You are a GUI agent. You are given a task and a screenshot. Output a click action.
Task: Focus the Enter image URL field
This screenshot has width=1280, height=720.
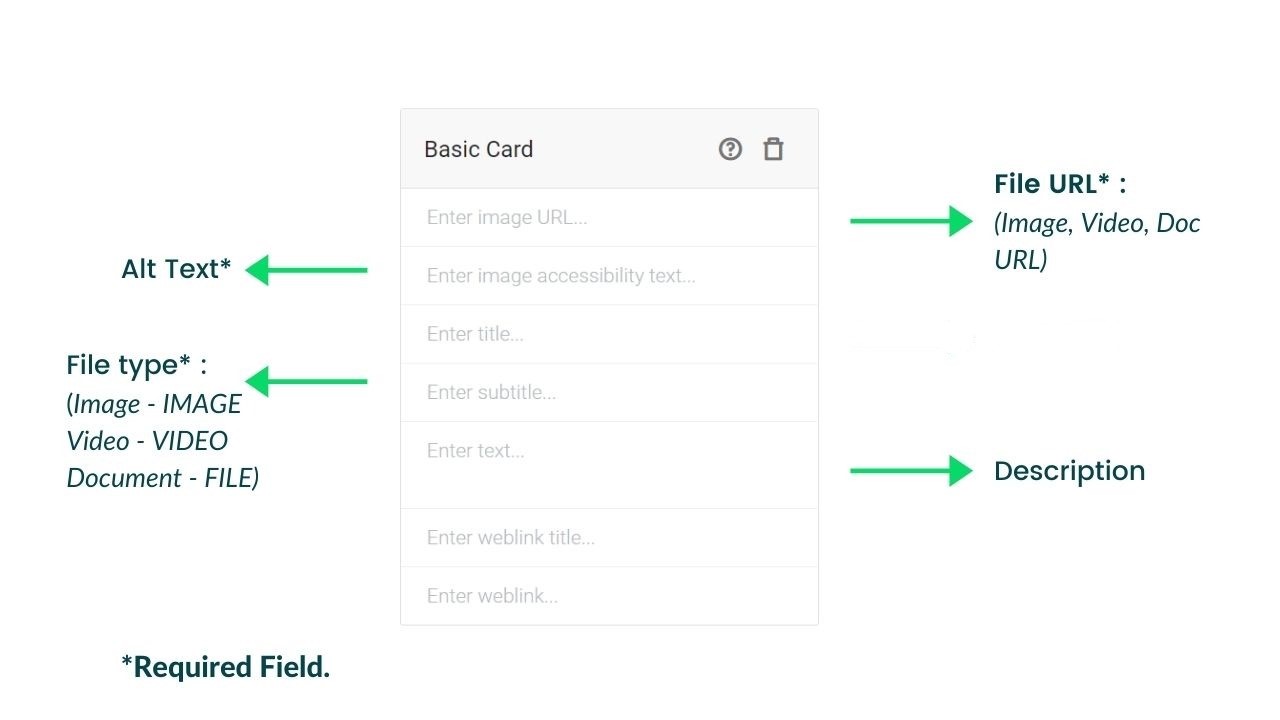click(x=609, y=217)
